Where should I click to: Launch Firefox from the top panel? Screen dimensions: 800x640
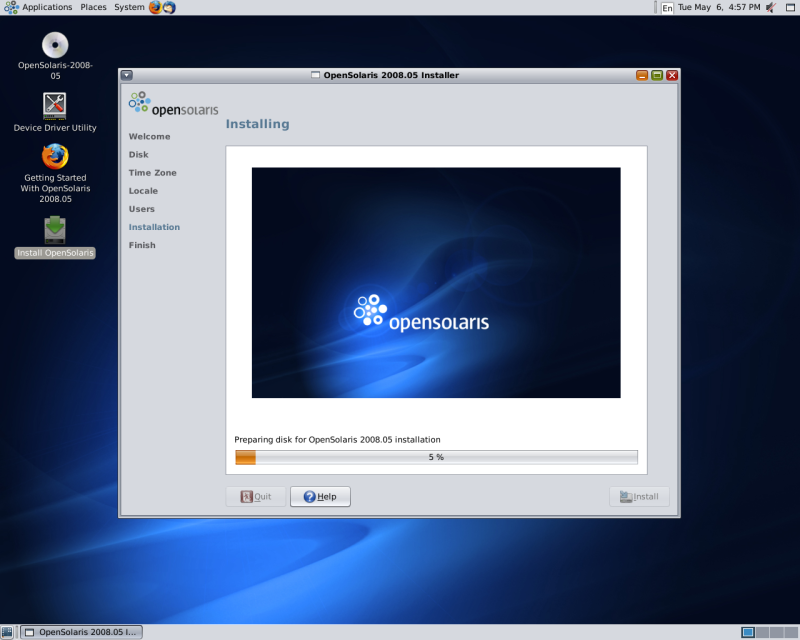click(155, 7)
